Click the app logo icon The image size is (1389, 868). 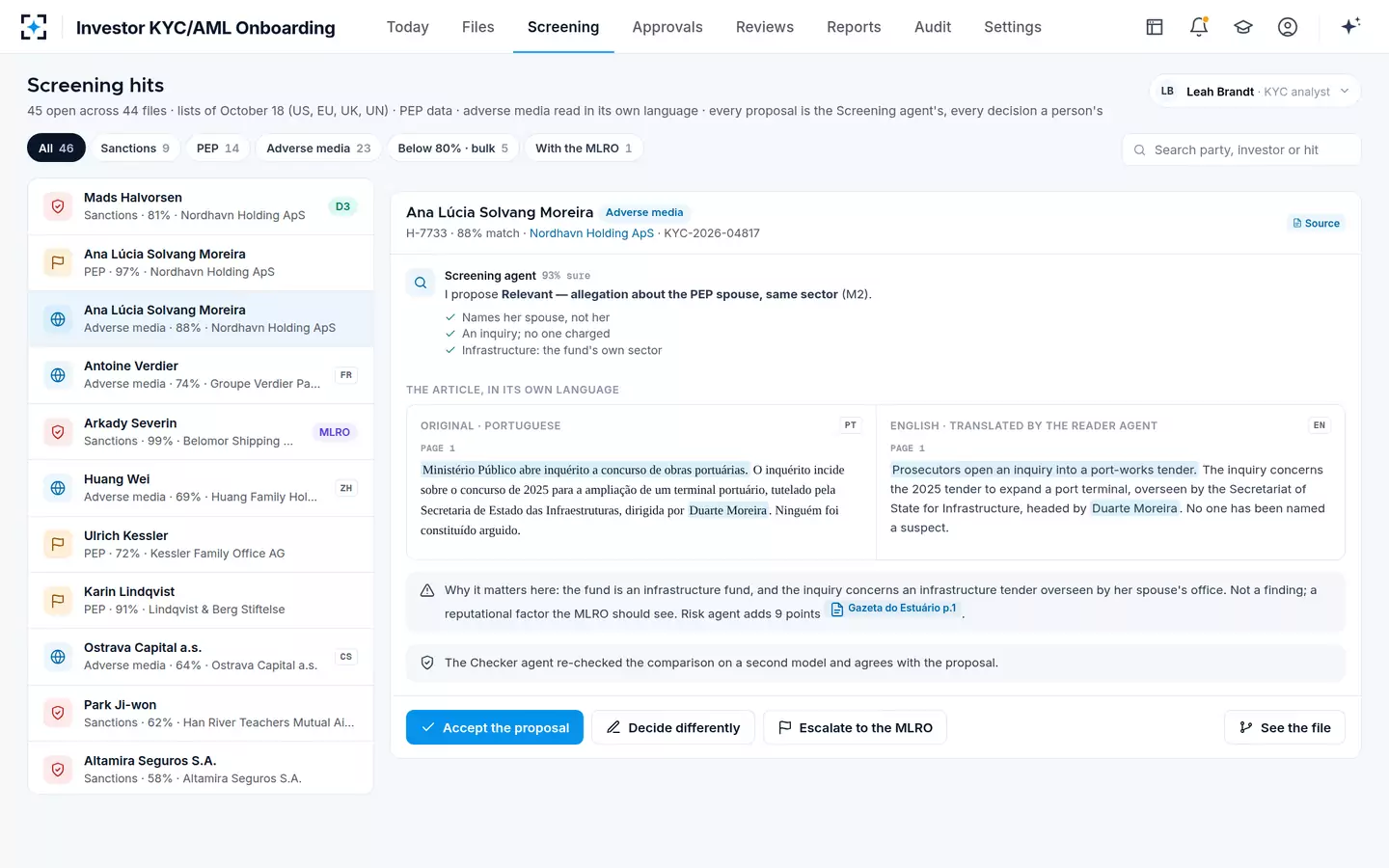(x=34, y=27)
